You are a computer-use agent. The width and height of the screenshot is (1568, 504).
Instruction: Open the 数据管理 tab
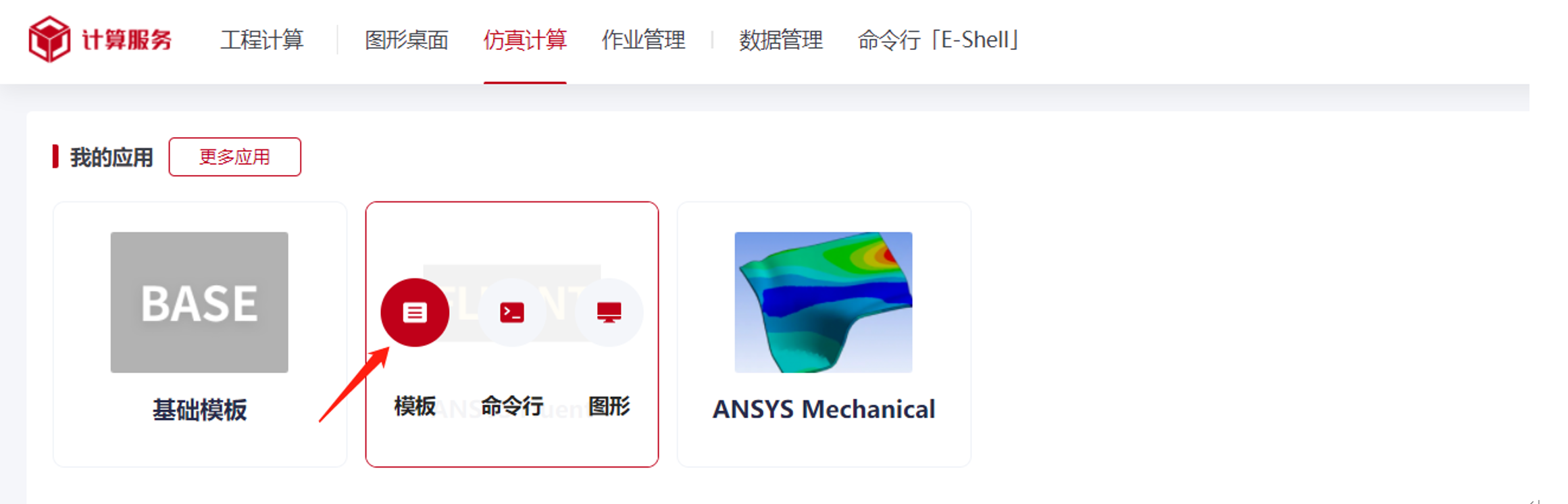tap(781, 40)
